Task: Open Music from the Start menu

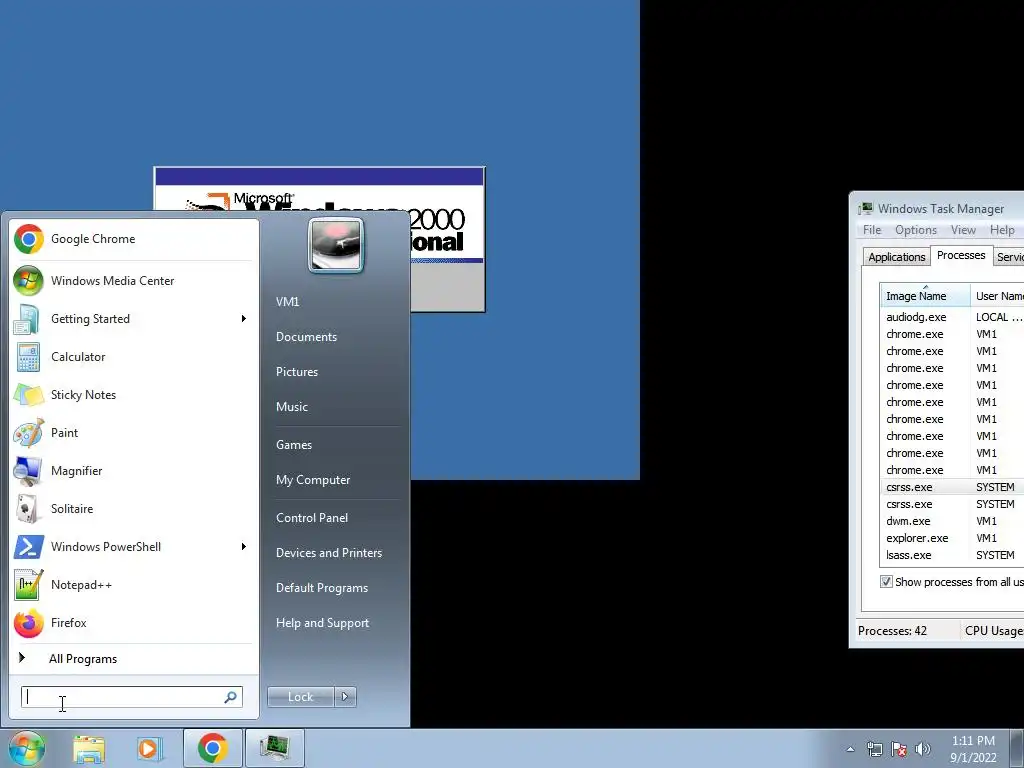Action: 291,407
